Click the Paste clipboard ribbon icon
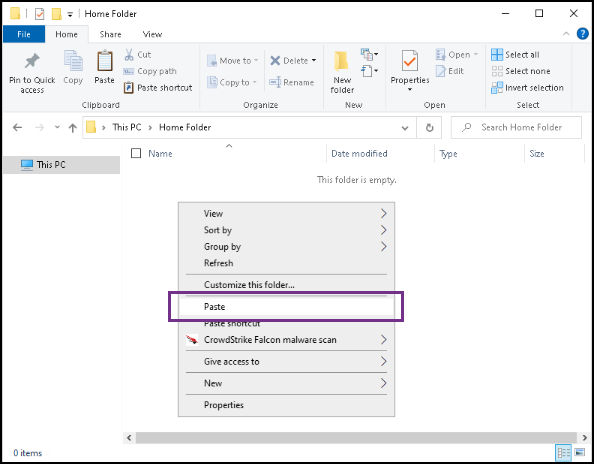Viewport: 594px width, 464px height. coord(105,61)
